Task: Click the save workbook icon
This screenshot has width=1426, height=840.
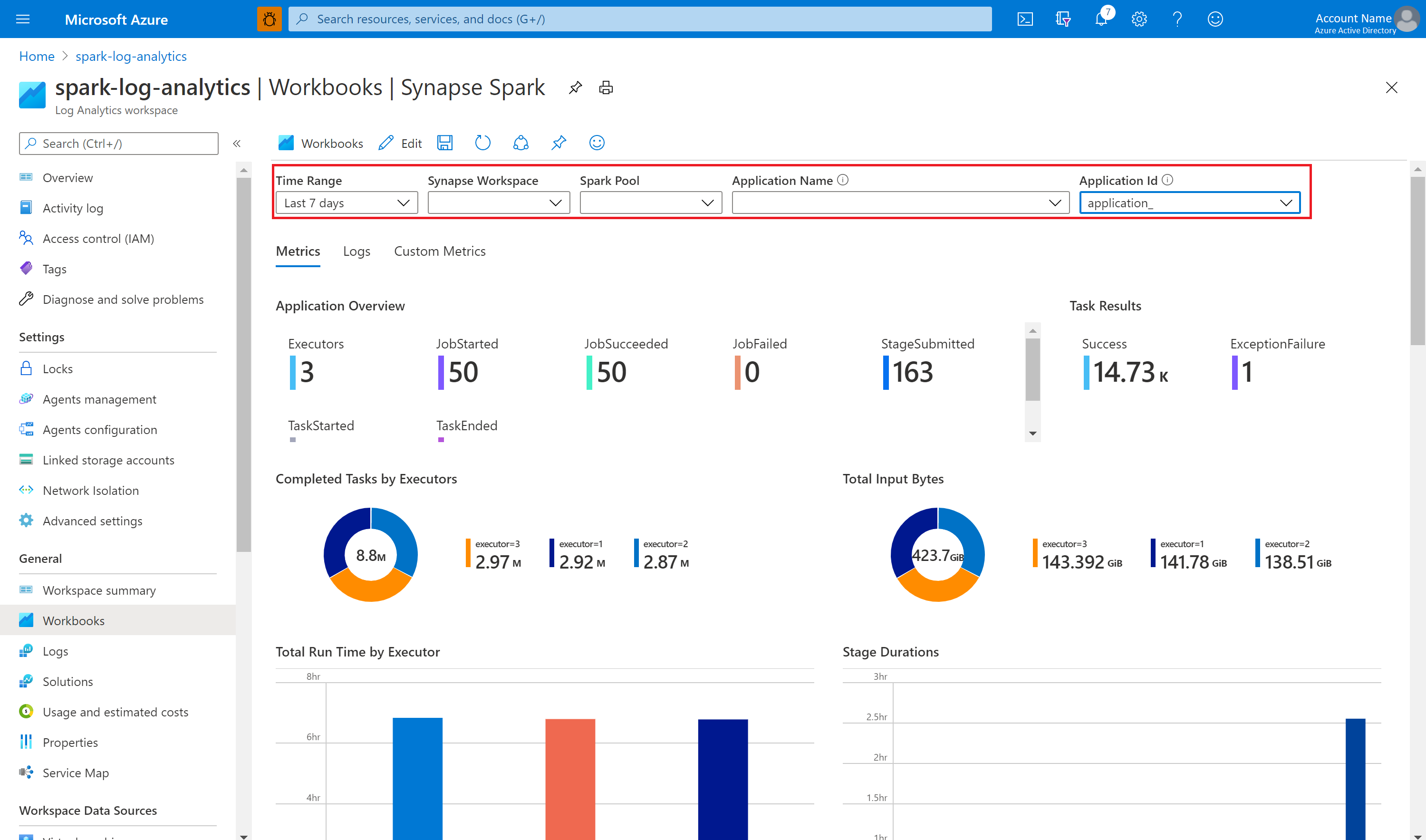Action: tap(446, 143)
